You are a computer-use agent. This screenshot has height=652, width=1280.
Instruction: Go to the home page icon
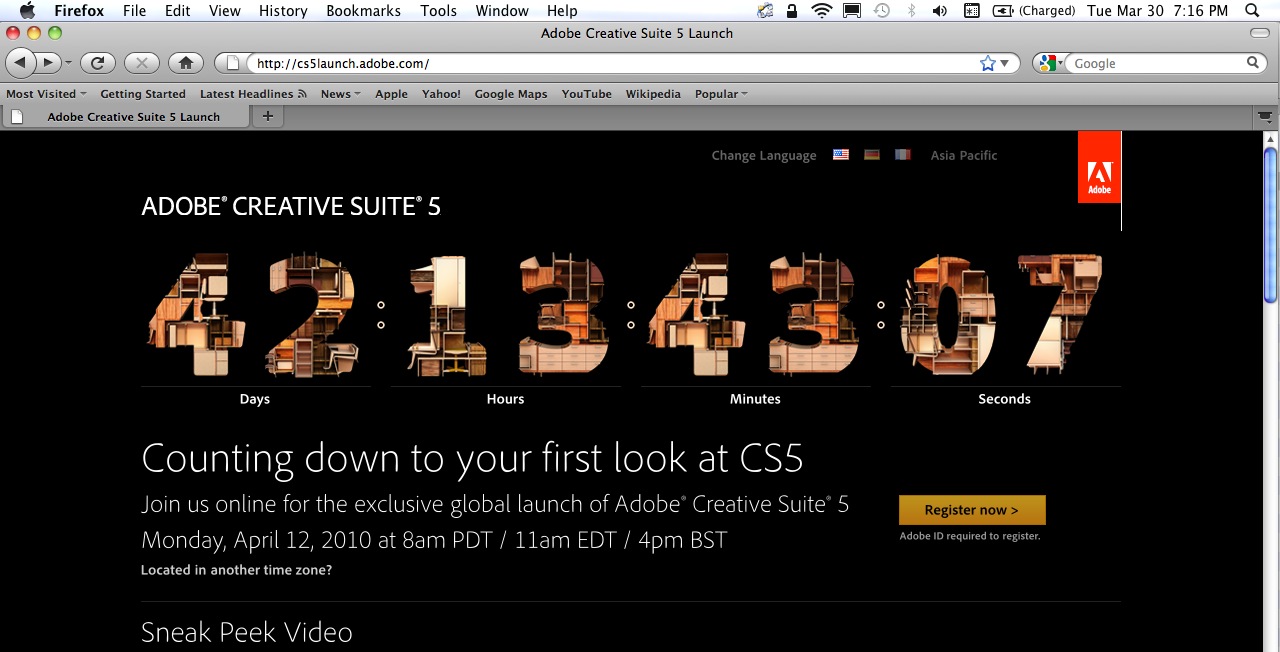[x=186, y=63]
